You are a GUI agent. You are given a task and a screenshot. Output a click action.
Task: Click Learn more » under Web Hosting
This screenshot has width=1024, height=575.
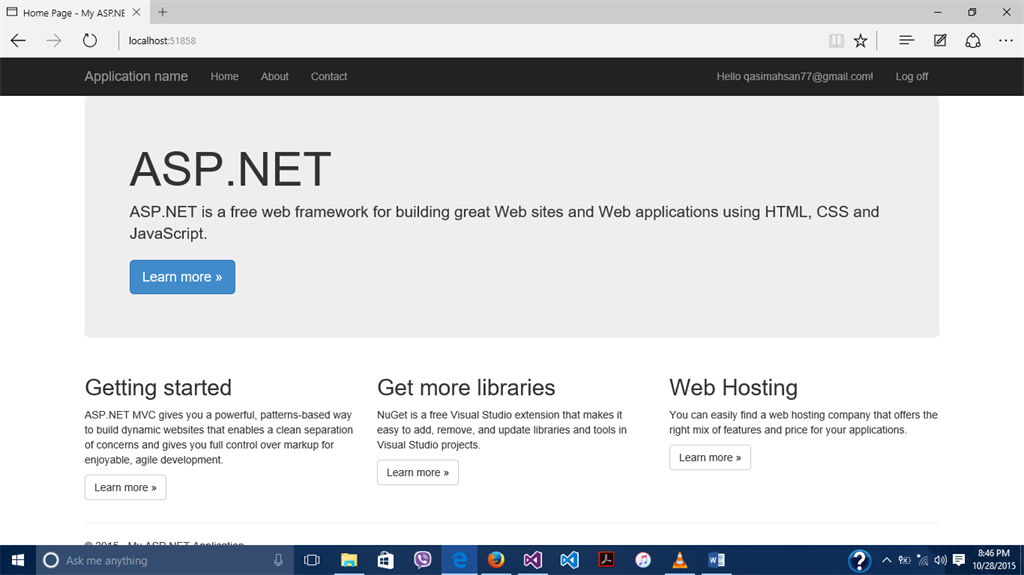(x=710, y=457)
